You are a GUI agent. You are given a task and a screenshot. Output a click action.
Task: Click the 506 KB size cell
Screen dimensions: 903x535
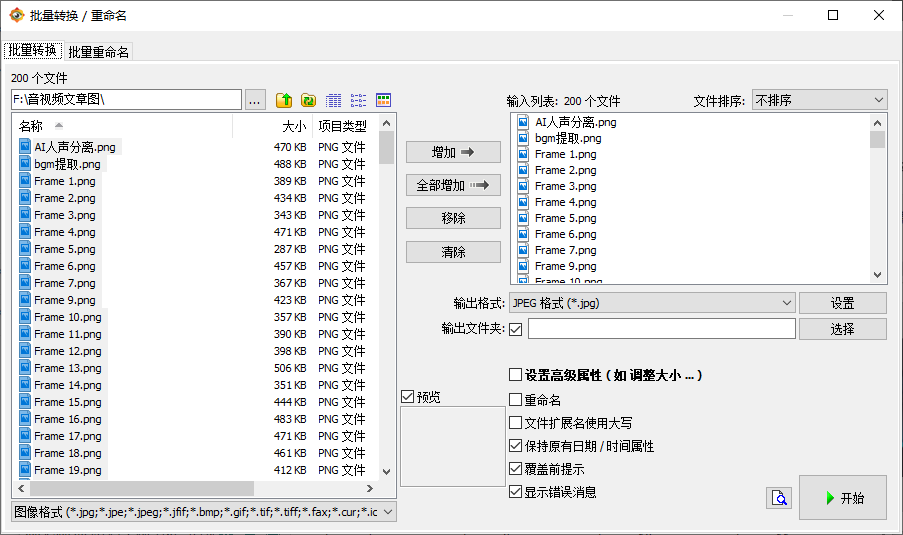tap(290, 368)
